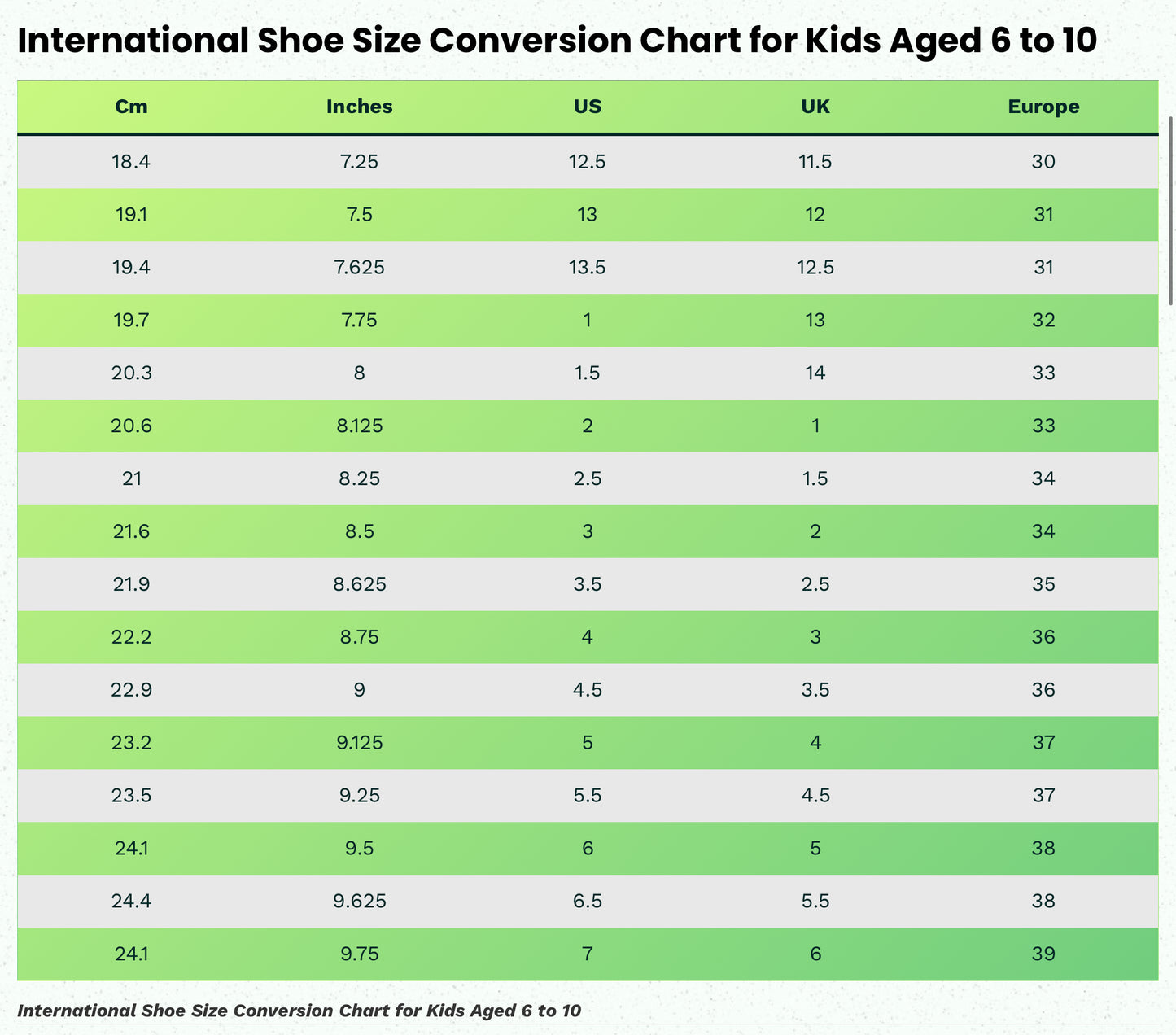
Task: Select the UK column header
Action: coord(815,107)
